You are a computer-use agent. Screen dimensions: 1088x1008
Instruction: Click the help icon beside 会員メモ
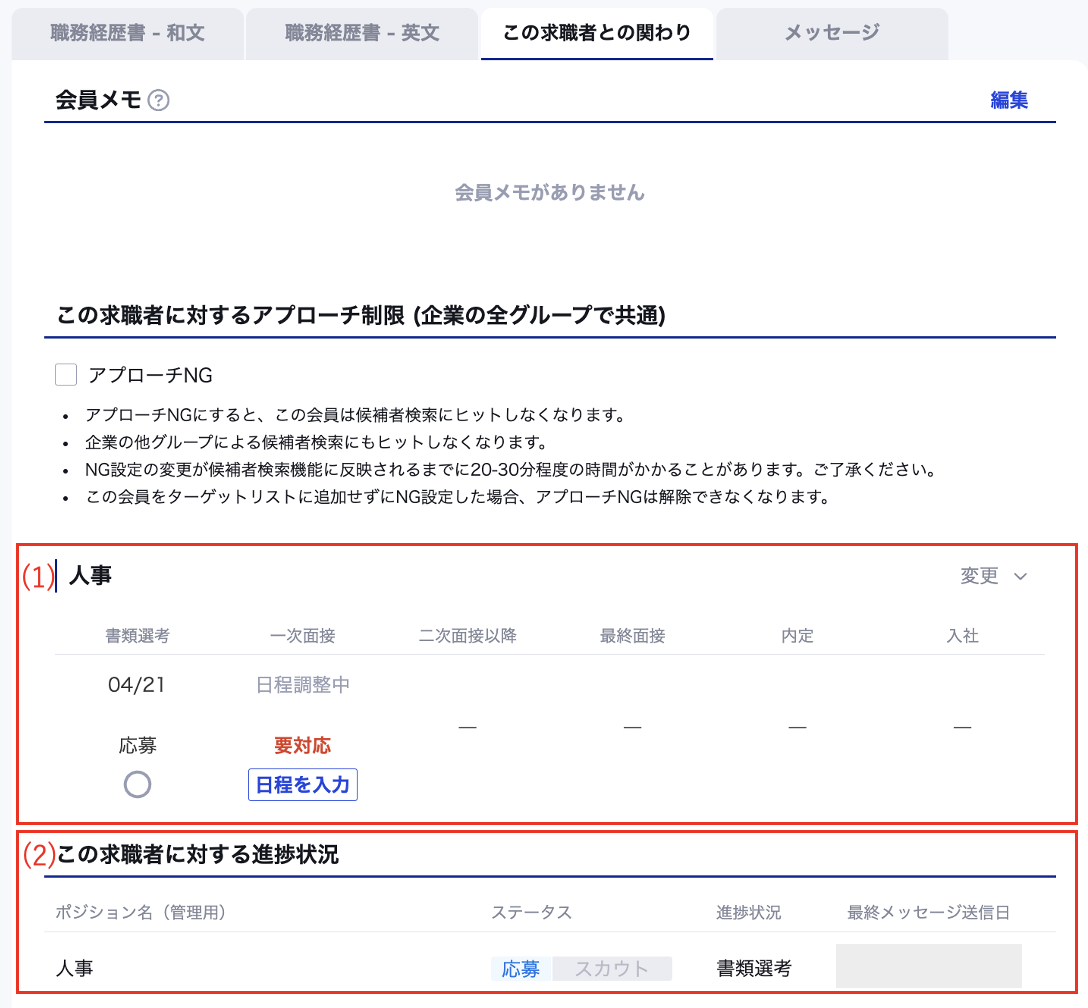(x=158, y=101)
